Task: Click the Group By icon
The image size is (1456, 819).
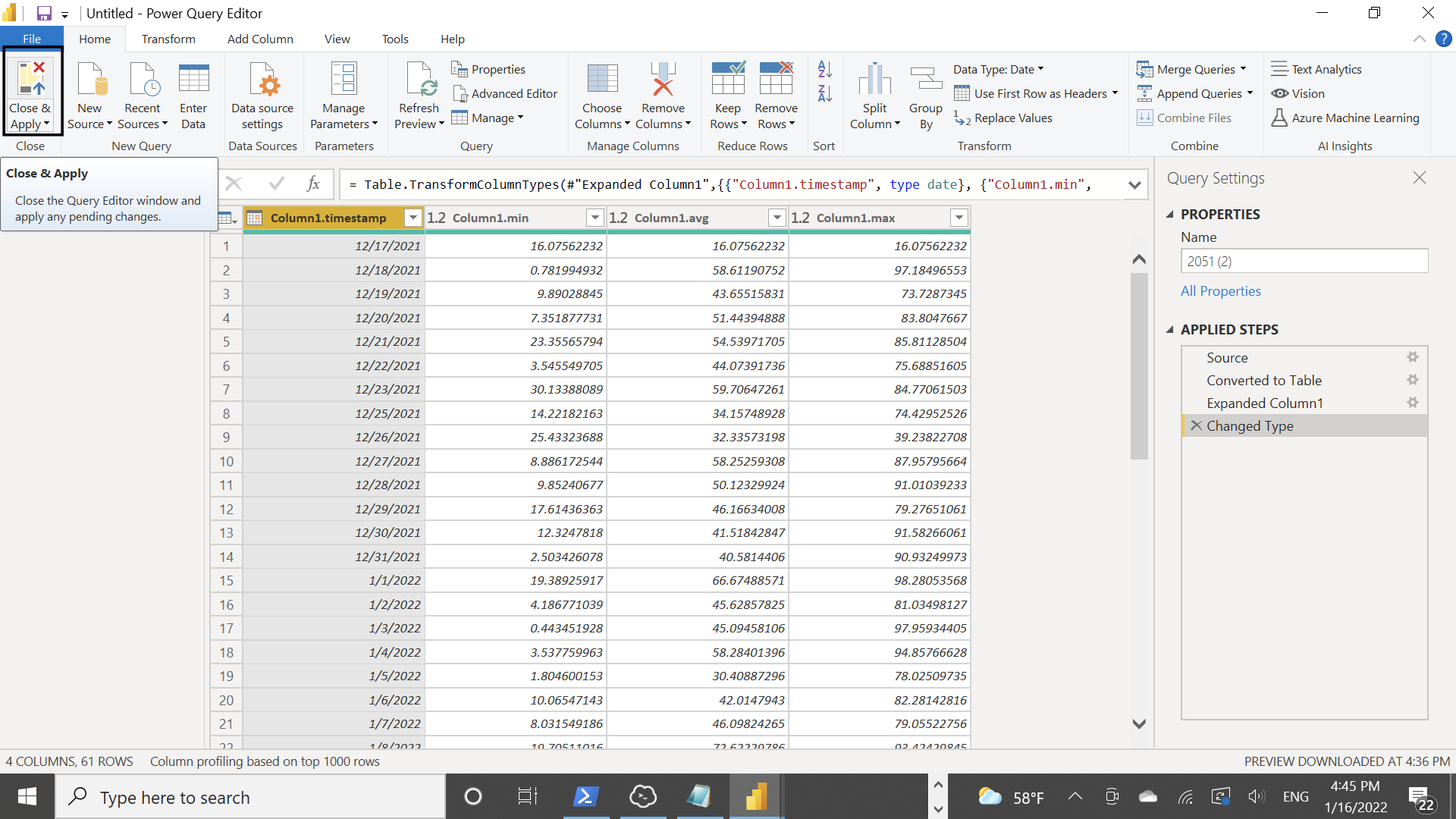Action: (x=926, y=79)
